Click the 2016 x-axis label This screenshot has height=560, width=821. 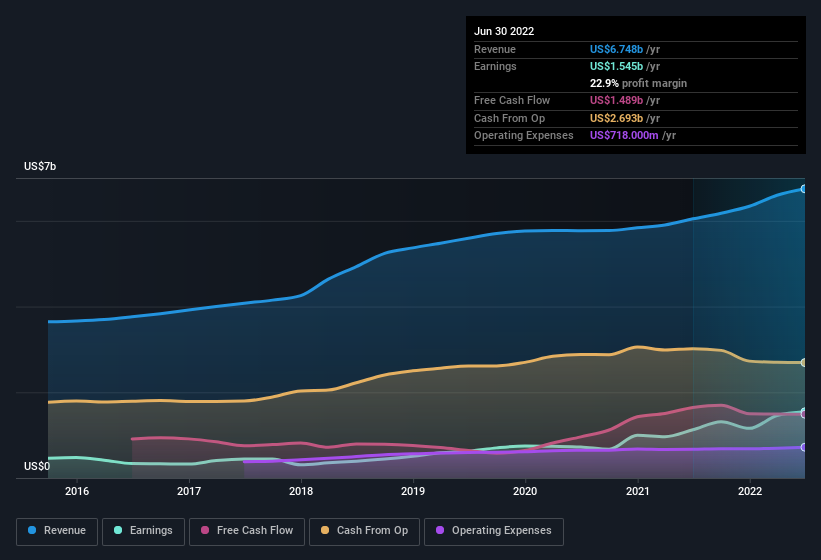click(x=77, y=491)
